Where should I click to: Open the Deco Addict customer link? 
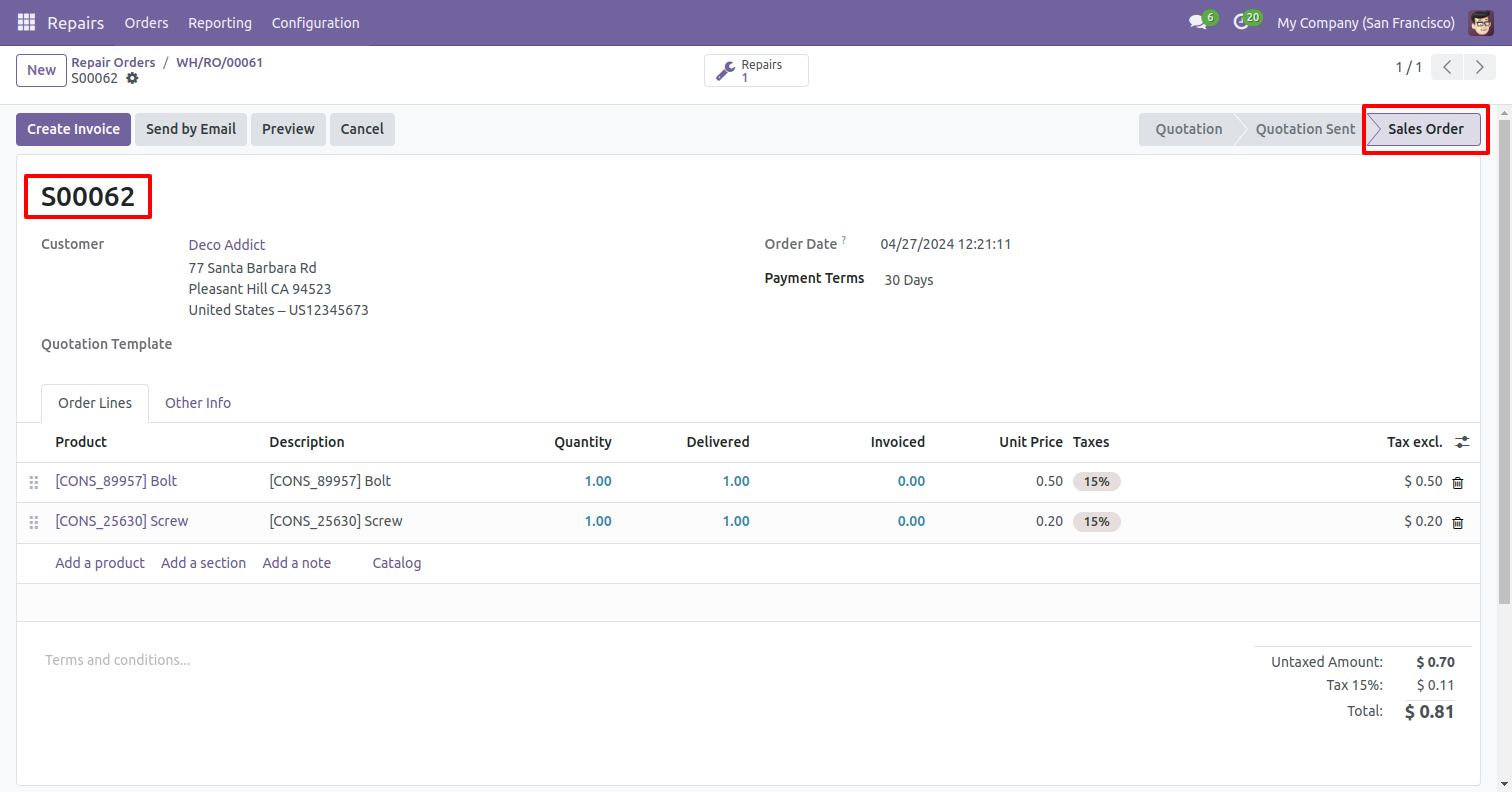tap(227, 245)
